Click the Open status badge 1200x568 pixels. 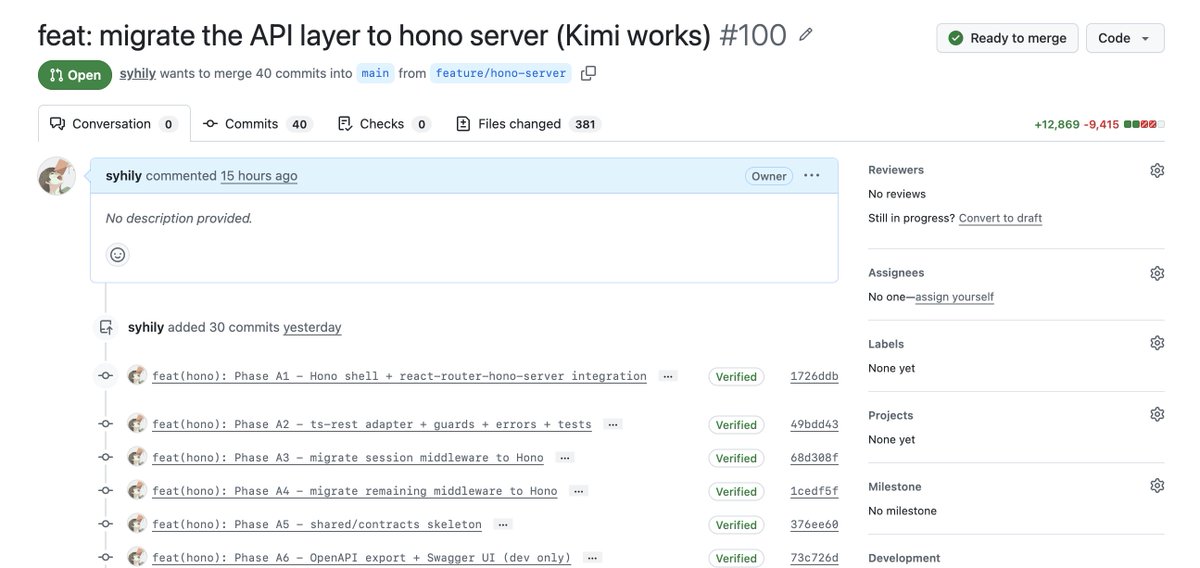pyautogui.click(x=75, y=75)
